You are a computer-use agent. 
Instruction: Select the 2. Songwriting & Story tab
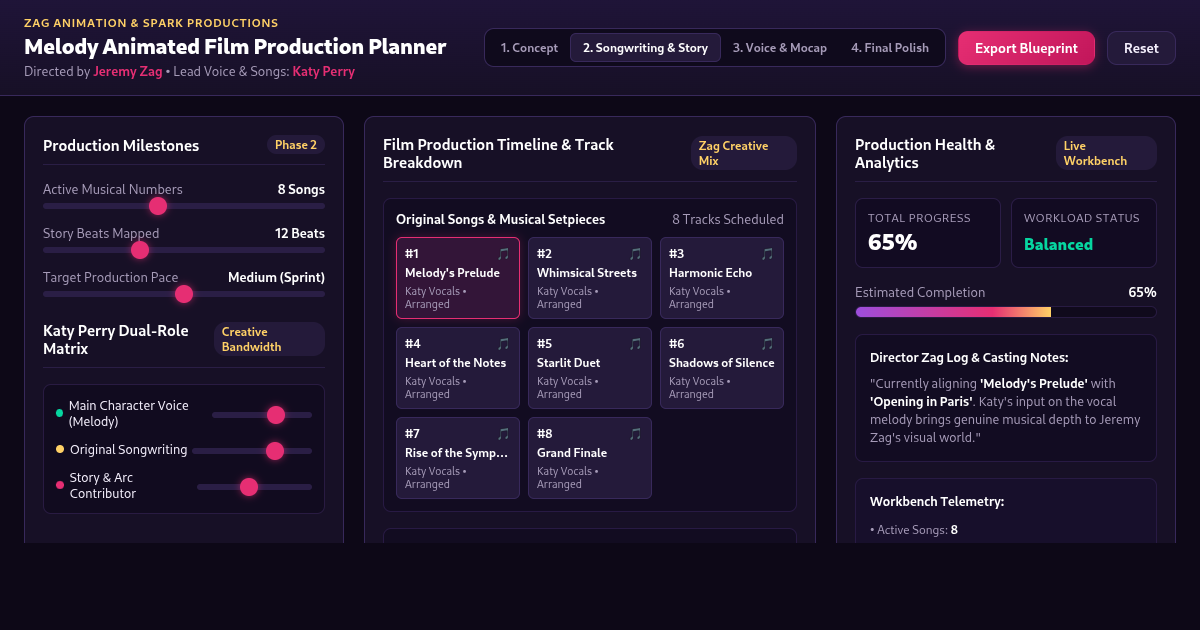[x=645, y=48]
